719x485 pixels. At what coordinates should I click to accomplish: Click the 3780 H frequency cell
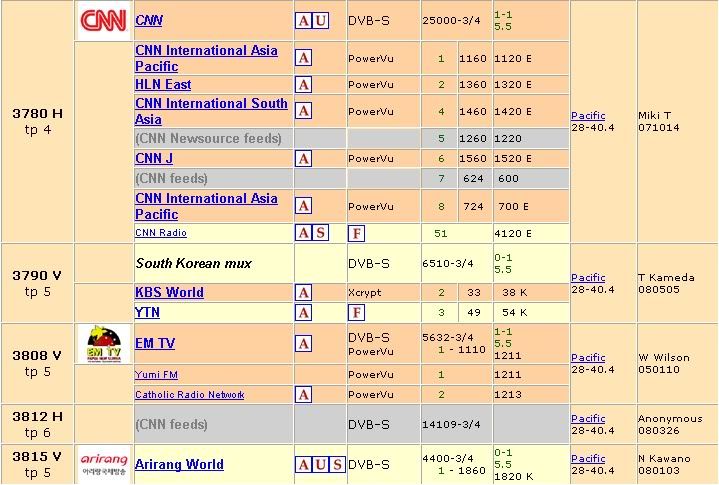(x=38, y=121)
